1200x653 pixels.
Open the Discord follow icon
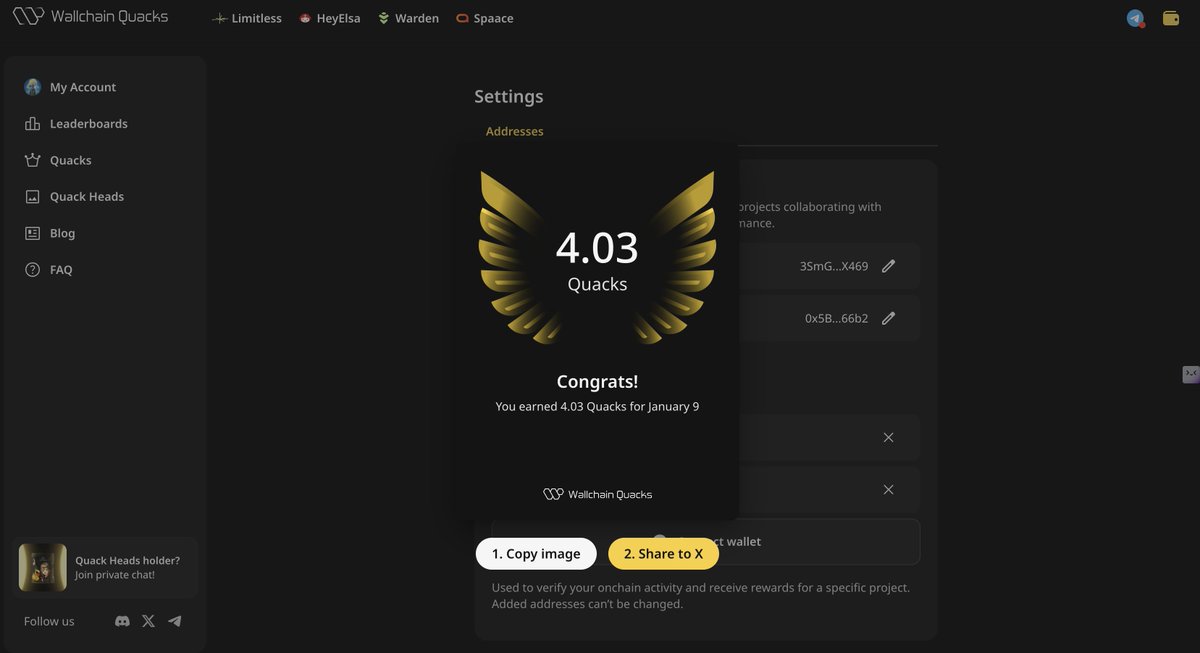pyautogui.click(x=122, y=621)
